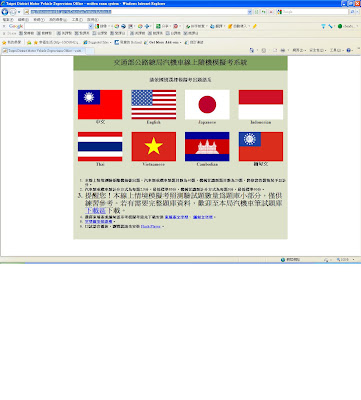This screenshot has width=361, height=400.
Task: Choose the Japanese exam via Japan flag
Action: [207, 105]
